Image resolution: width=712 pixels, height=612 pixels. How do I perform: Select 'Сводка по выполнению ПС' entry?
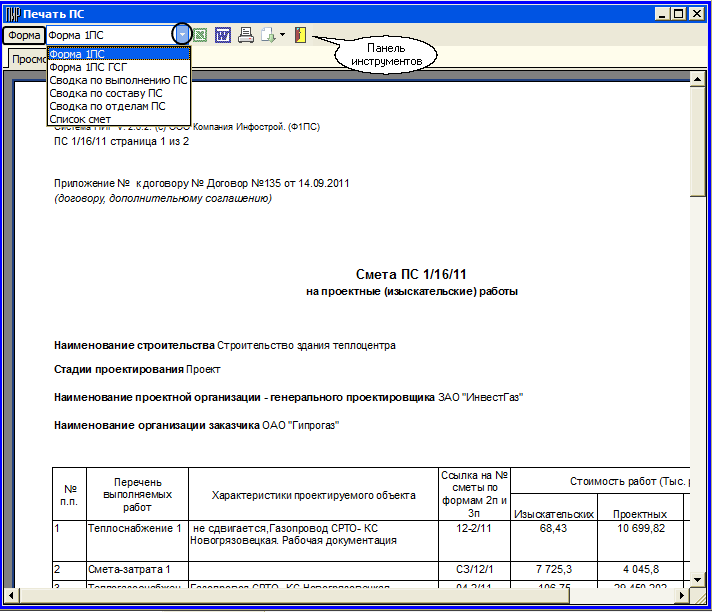coord(118,80)
